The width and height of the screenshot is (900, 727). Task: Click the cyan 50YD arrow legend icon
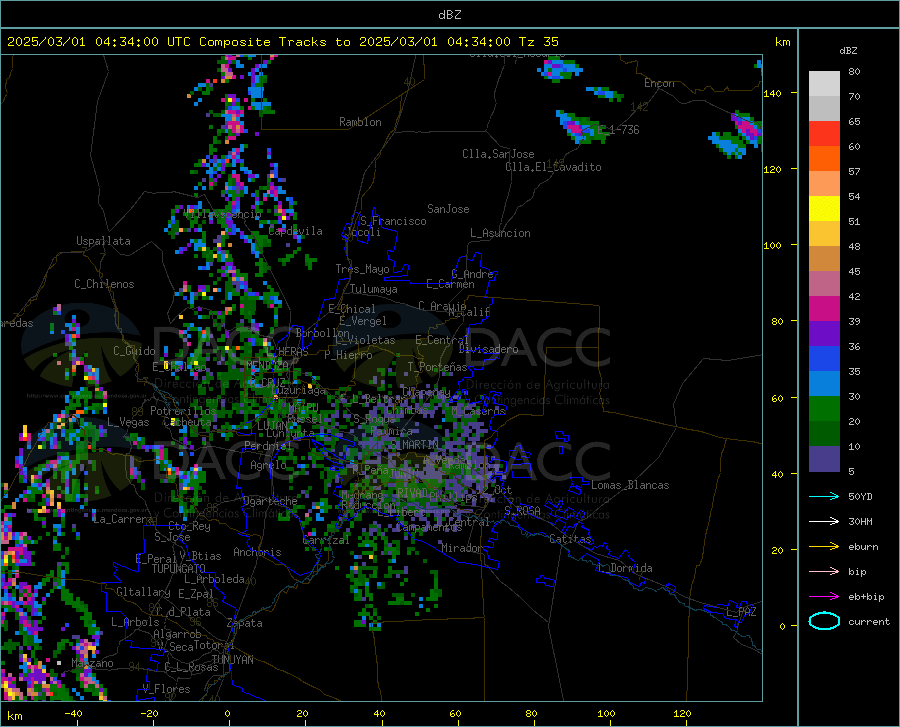(x=824, y=496)
